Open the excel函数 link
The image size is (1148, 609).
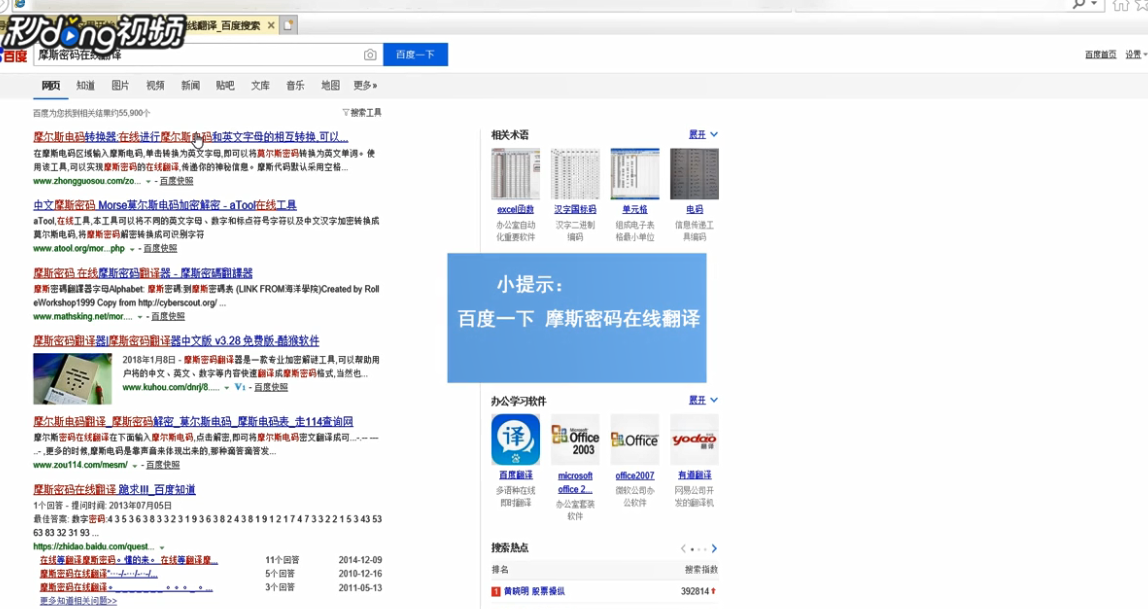[x=515, y=209]
